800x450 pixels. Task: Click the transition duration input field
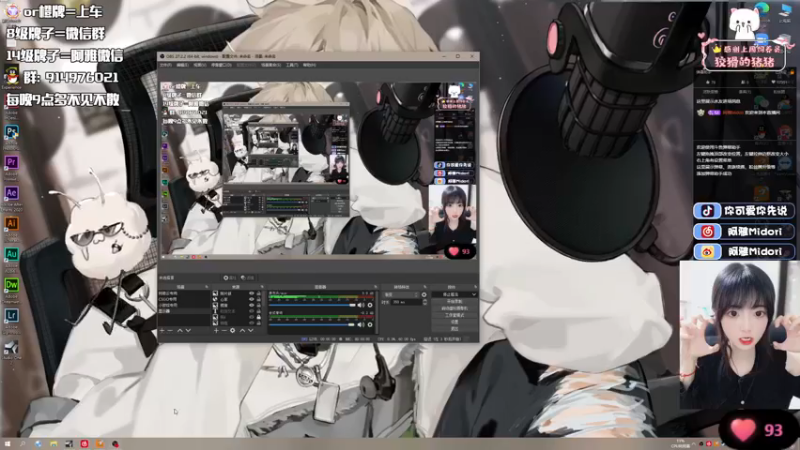tap(406, 302)
